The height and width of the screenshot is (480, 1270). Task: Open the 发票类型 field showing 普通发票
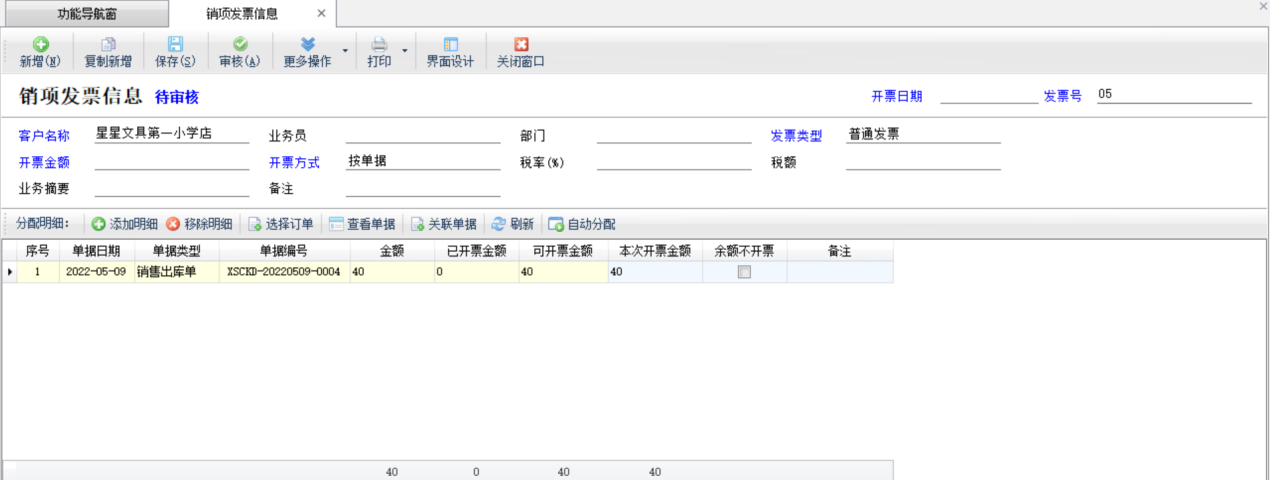pos(922,134)
